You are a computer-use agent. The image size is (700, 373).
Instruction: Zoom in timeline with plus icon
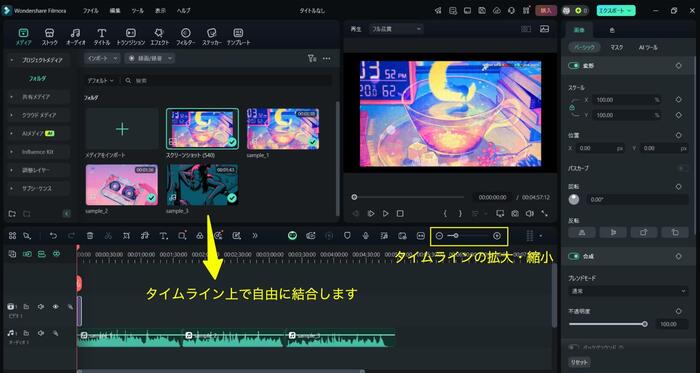pos(497,236)
